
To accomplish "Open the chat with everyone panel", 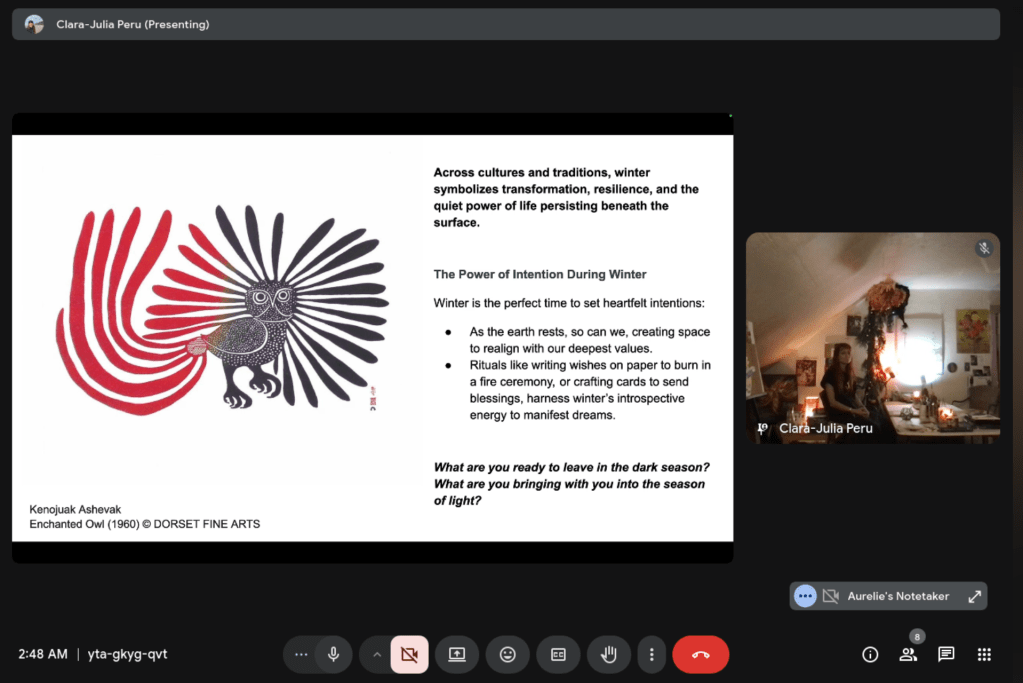I will pyautogui.click(x=946, y=654).
